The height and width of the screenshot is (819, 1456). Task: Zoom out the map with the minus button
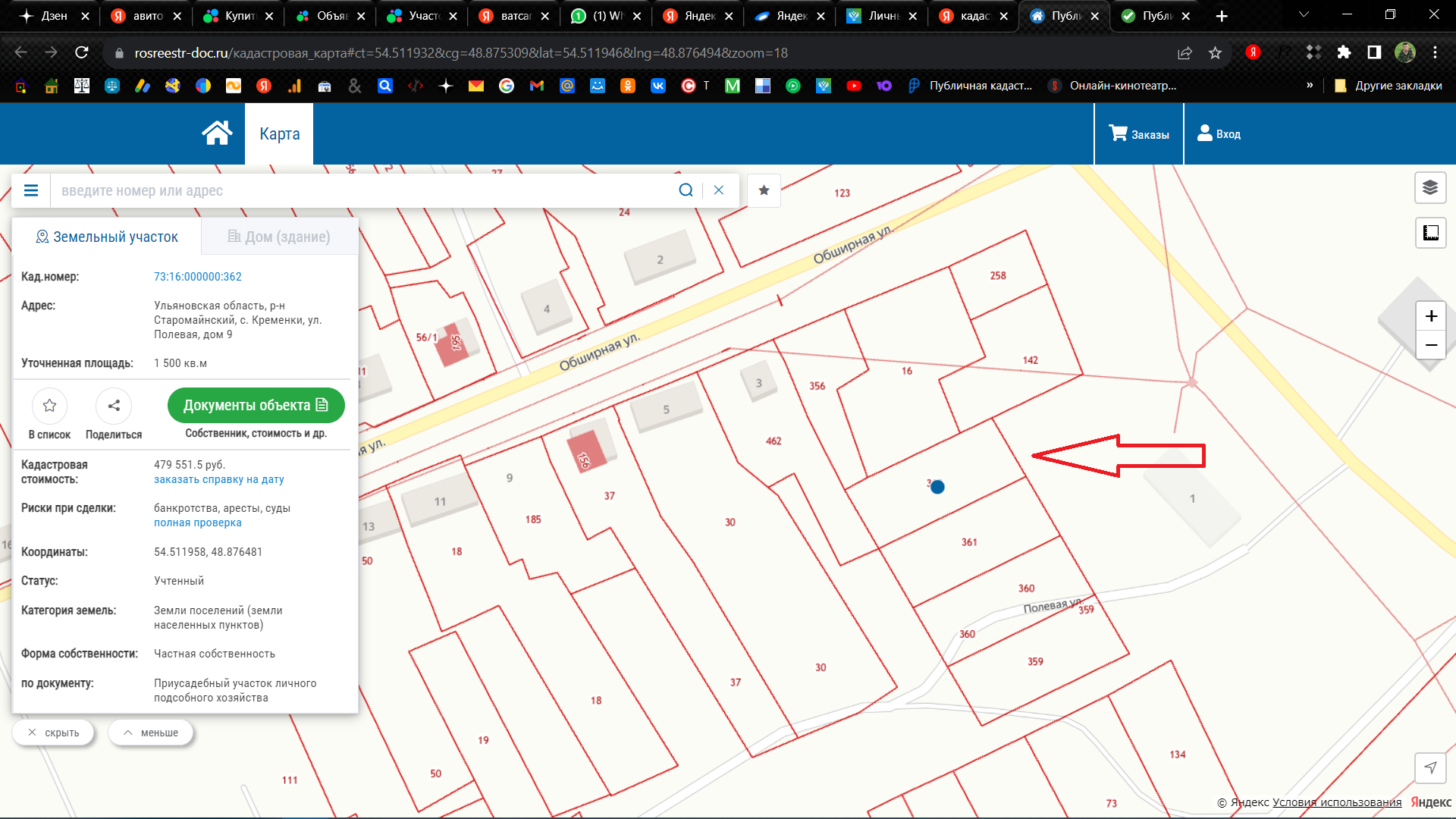point(1431,346)
